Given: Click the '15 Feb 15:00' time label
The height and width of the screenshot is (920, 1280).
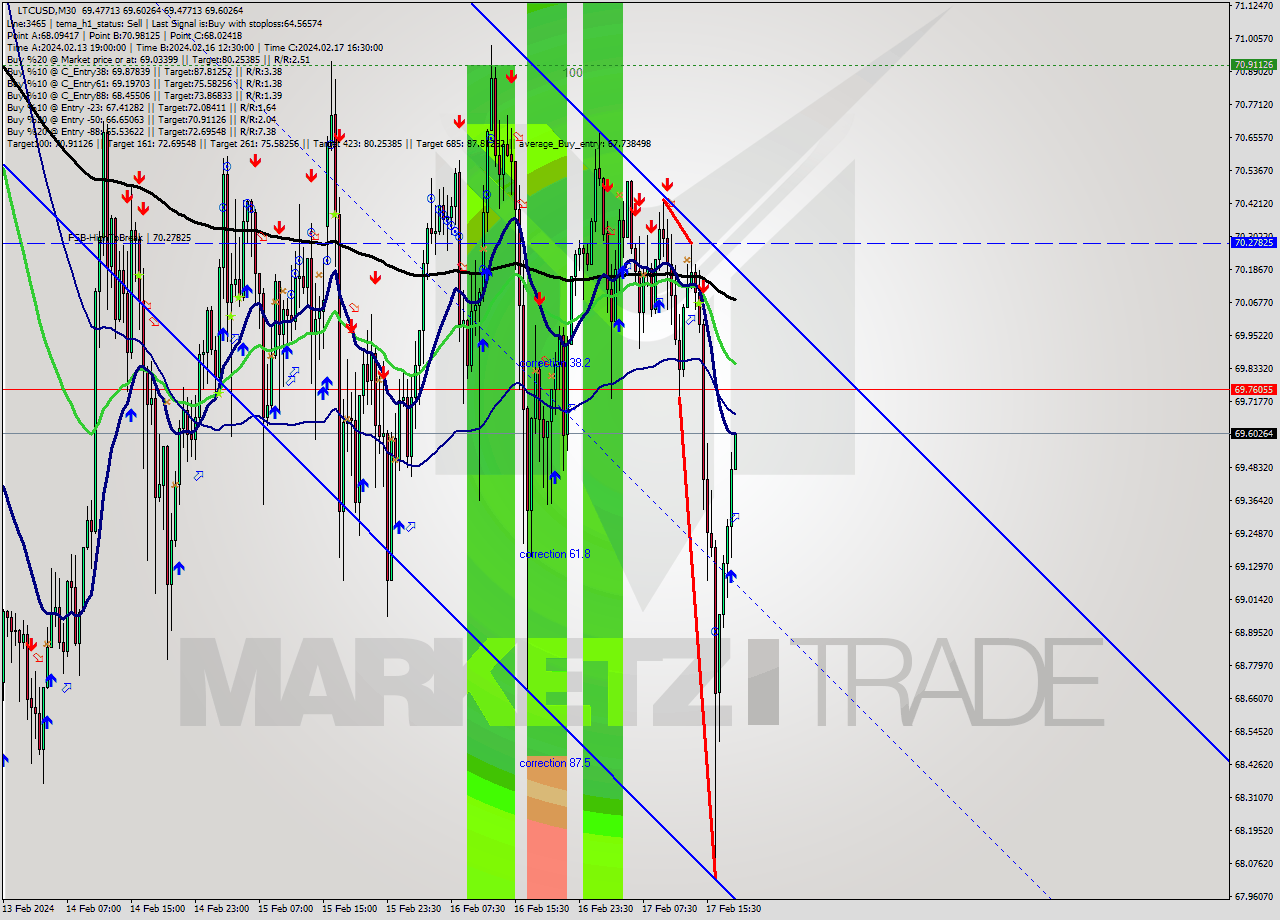Looking at the screenshot, I should (x=349, y=909).
